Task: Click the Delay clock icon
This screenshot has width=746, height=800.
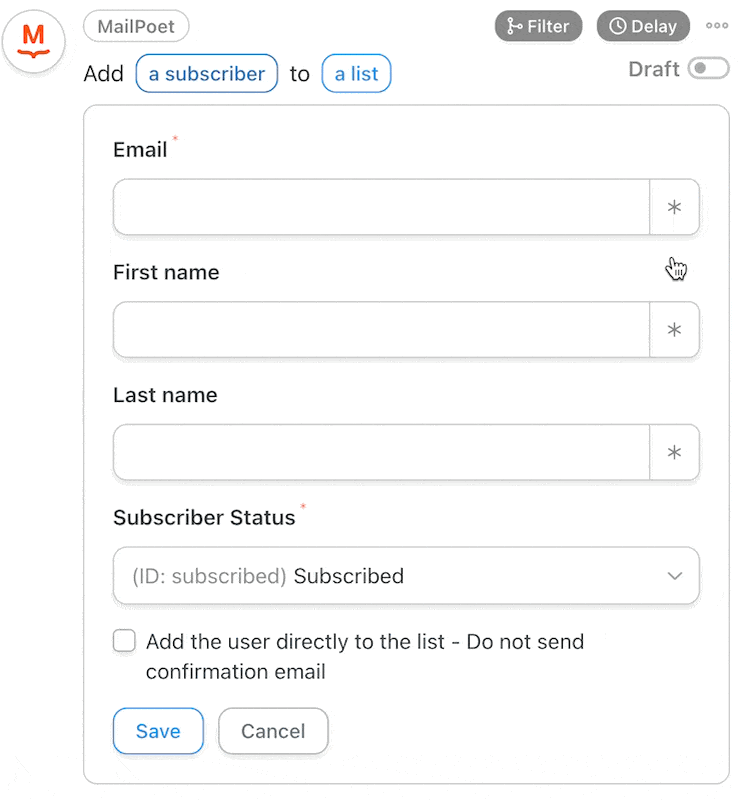Action: pyautogui.click(x=617, y=26)
